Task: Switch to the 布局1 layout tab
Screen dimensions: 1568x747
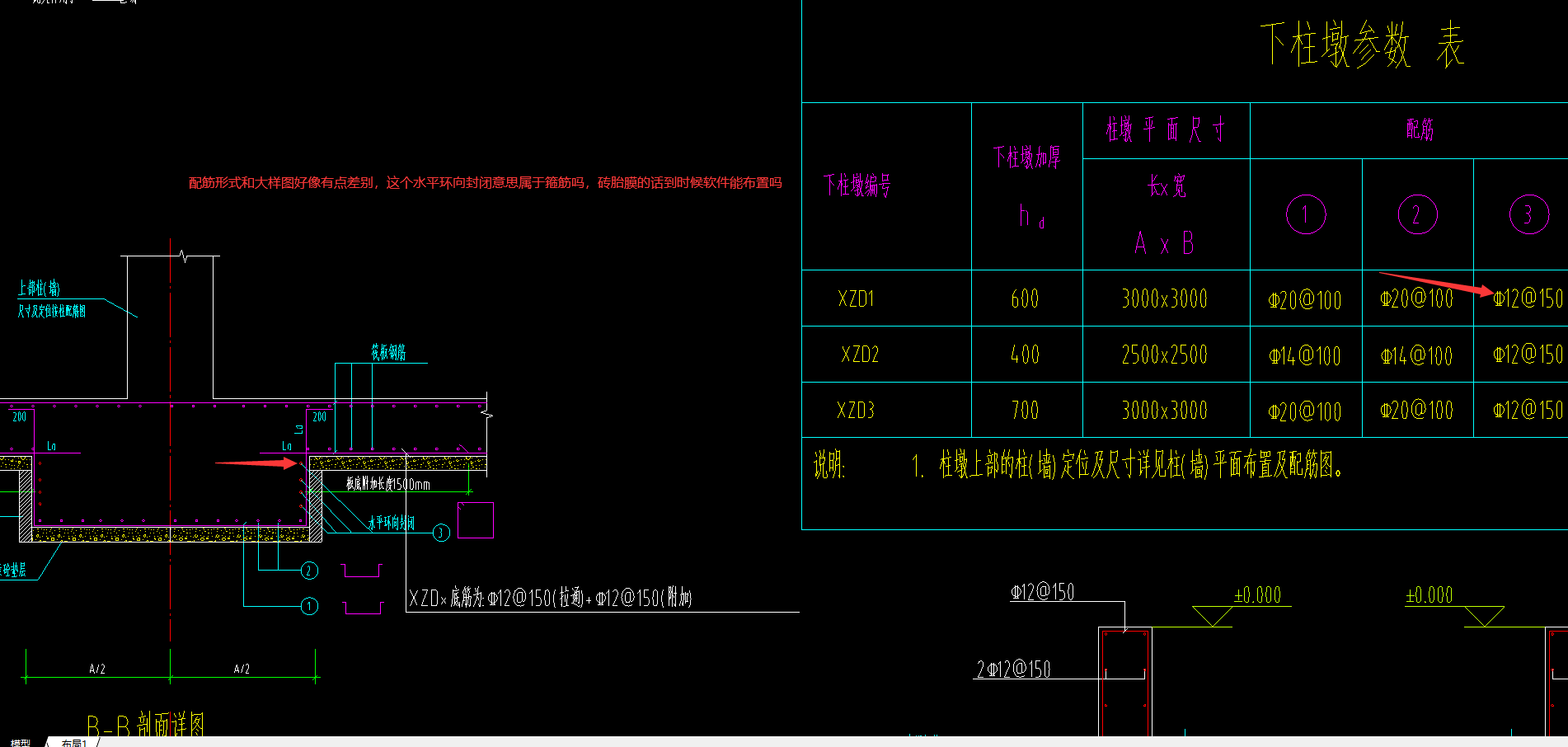Action: (x=73, y=743)
